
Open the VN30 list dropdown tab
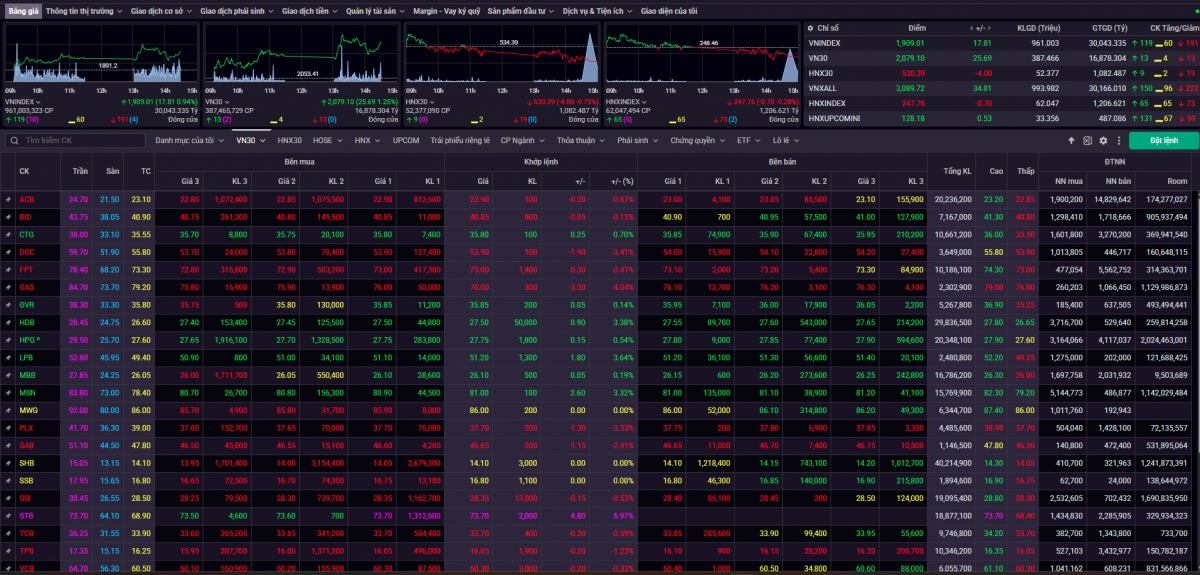coord(250,141)
